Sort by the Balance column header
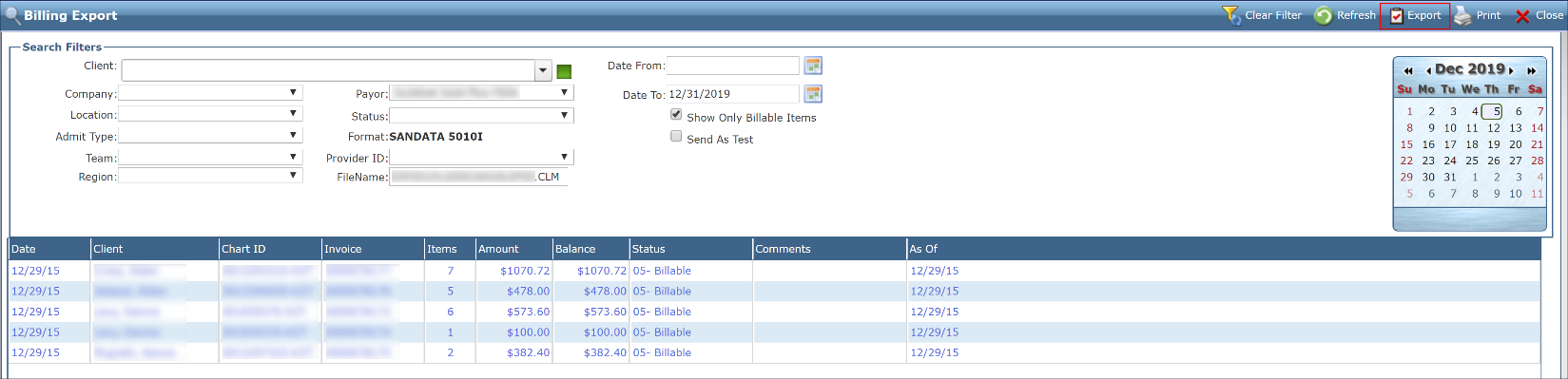Viewport: 1568px width, 379px height. (591, 249)
